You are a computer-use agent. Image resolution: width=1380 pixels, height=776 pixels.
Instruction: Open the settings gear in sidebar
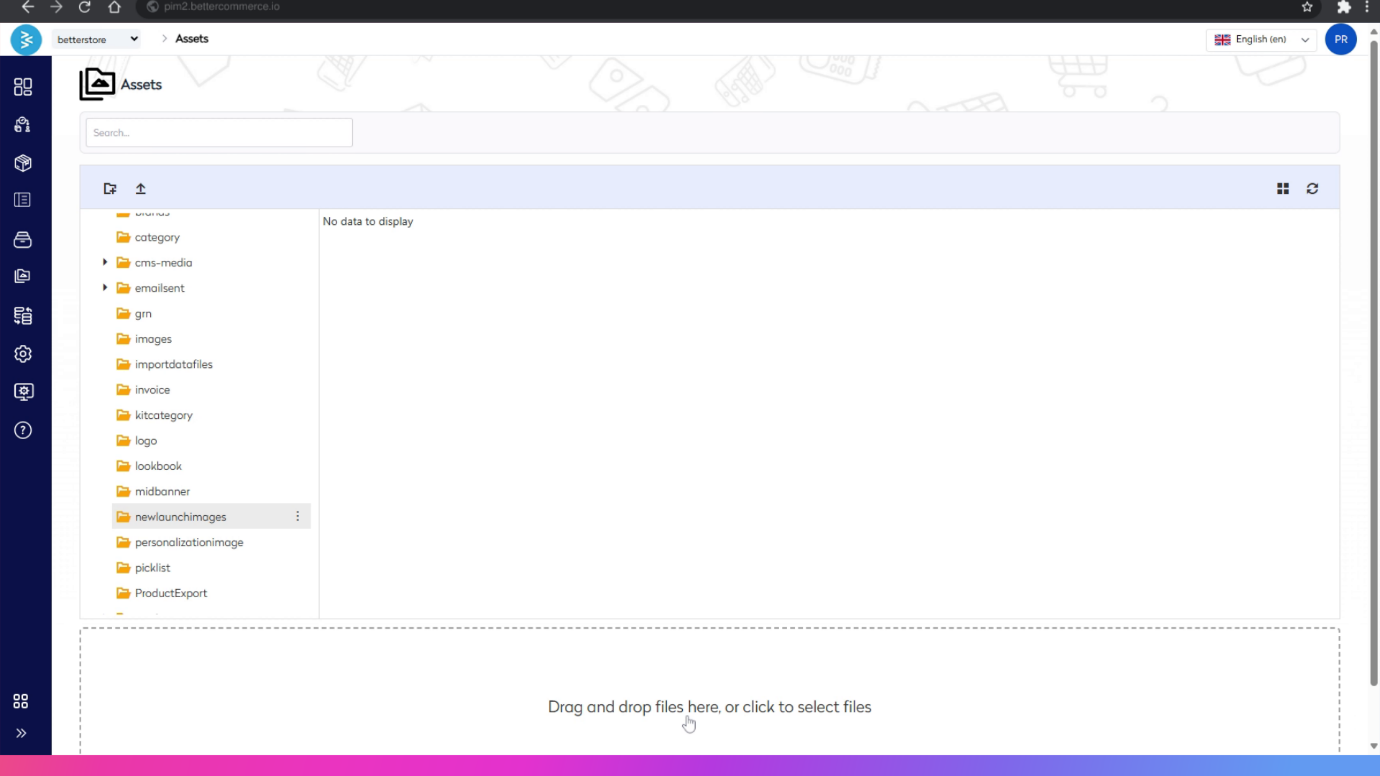(x=23, y=354)
